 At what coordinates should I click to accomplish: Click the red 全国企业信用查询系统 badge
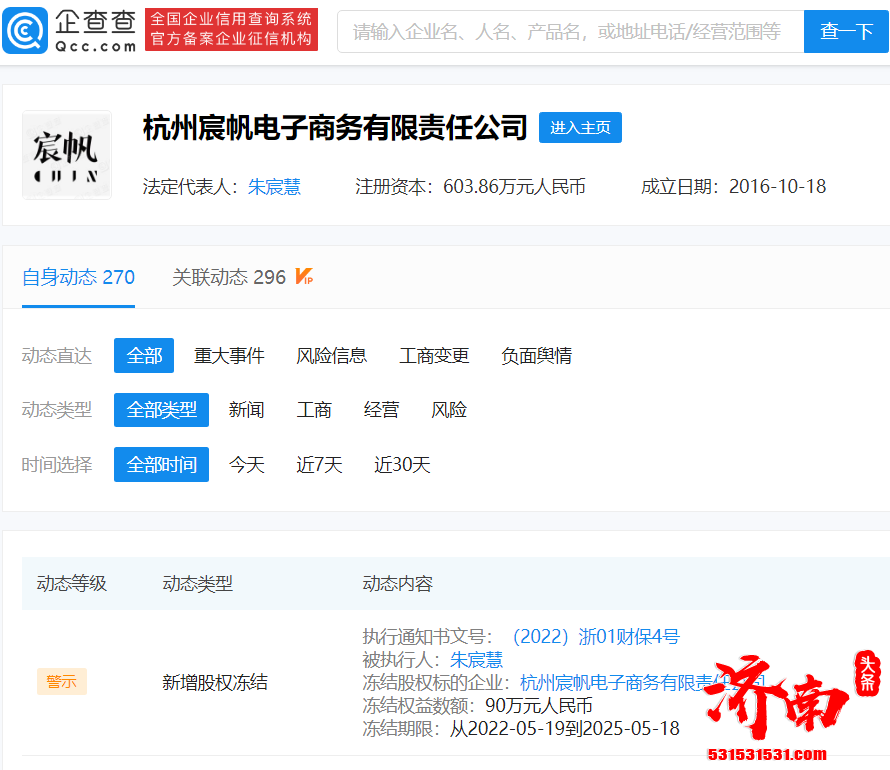click(x=231, y=31)
